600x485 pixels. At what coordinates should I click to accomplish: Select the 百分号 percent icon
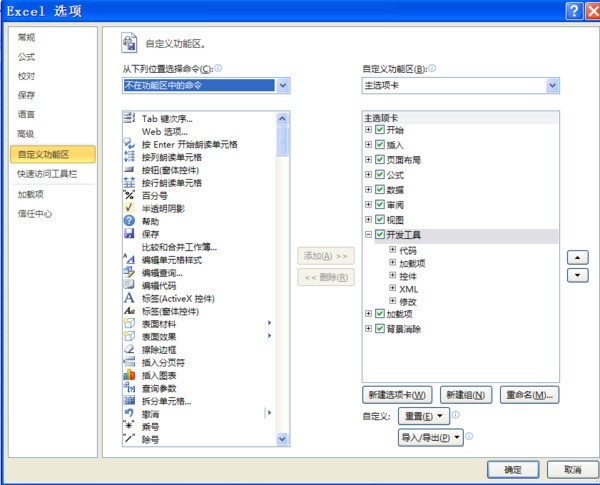129,195
